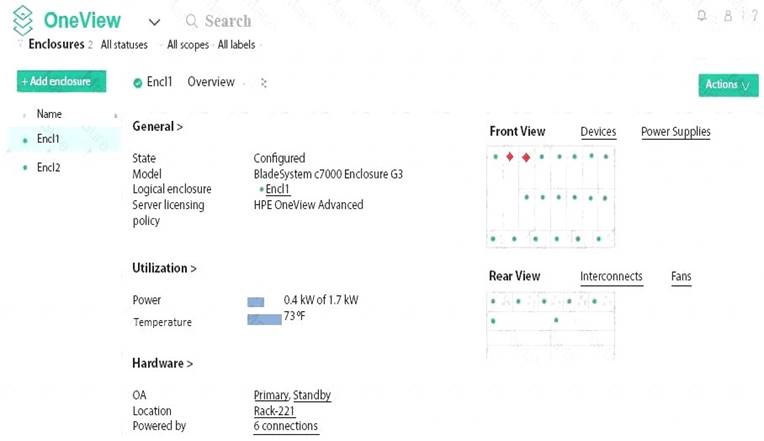Open the Fans link in Rear View
764x441 pixels.
[681, 277]
